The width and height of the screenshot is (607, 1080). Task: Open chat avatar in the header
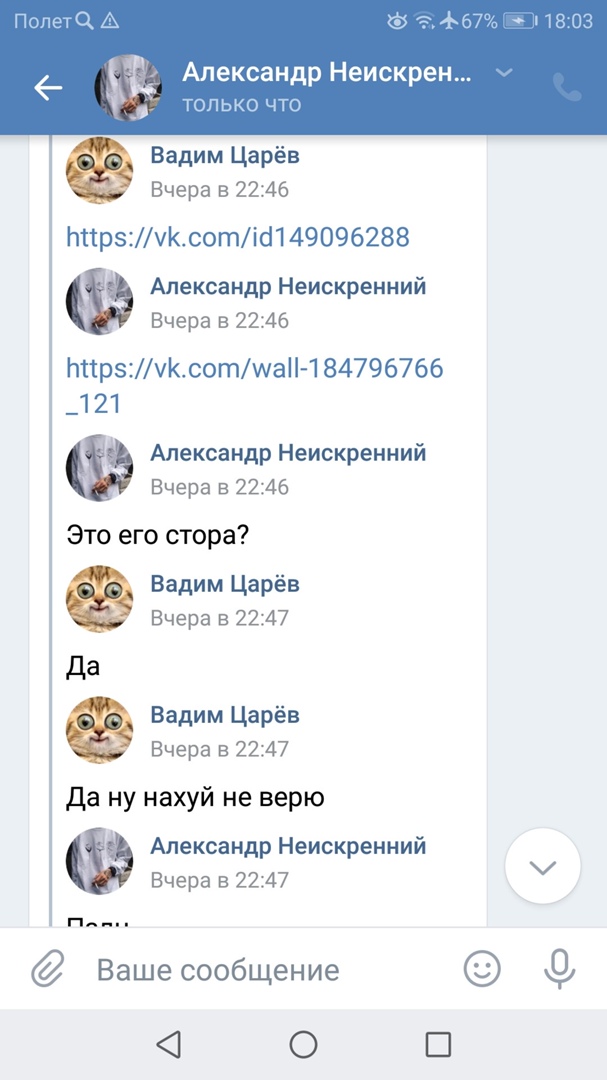tap(128, 88)
